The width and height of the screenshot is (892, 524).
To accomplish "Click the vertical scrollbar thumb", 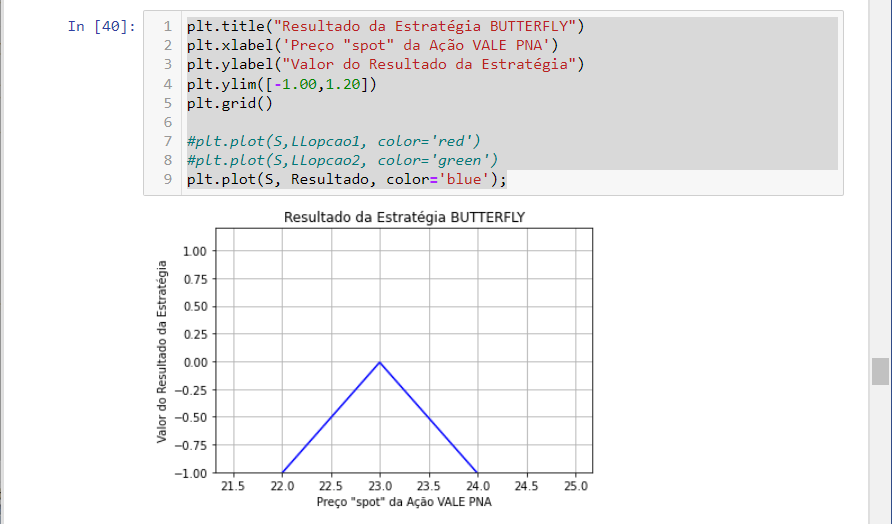I will pyautogui.click(x=880, y=371).
